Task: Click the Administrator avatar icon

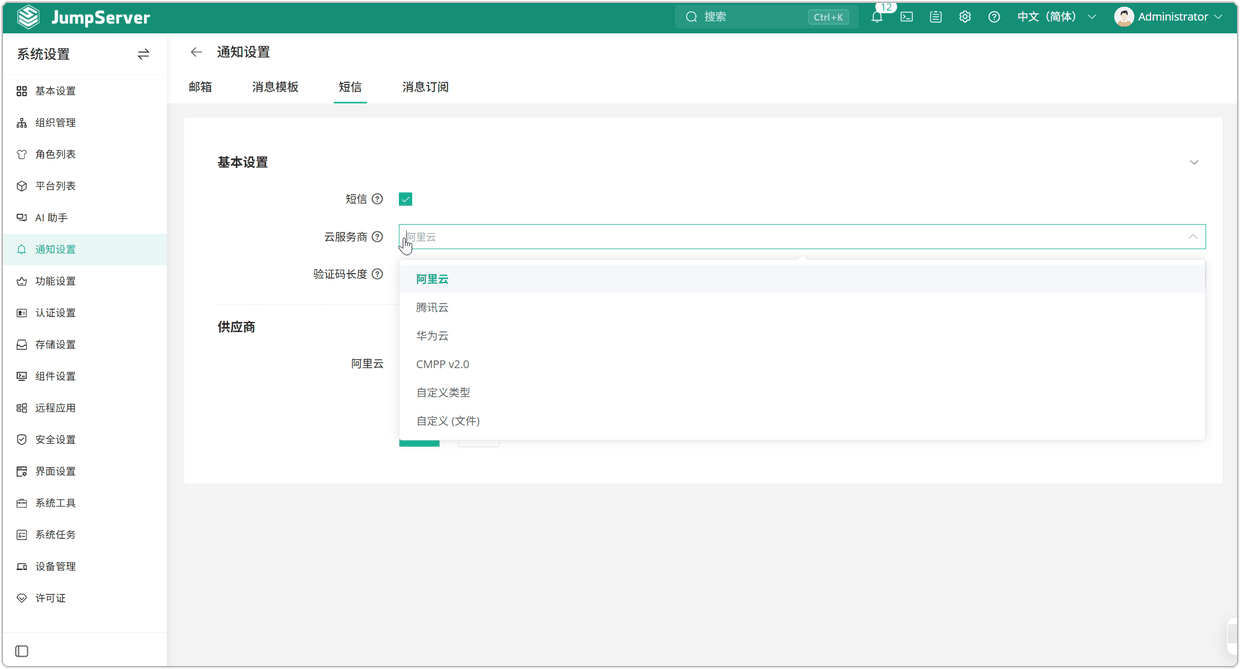Action: pyautogui.click(x=1124, y=17)
